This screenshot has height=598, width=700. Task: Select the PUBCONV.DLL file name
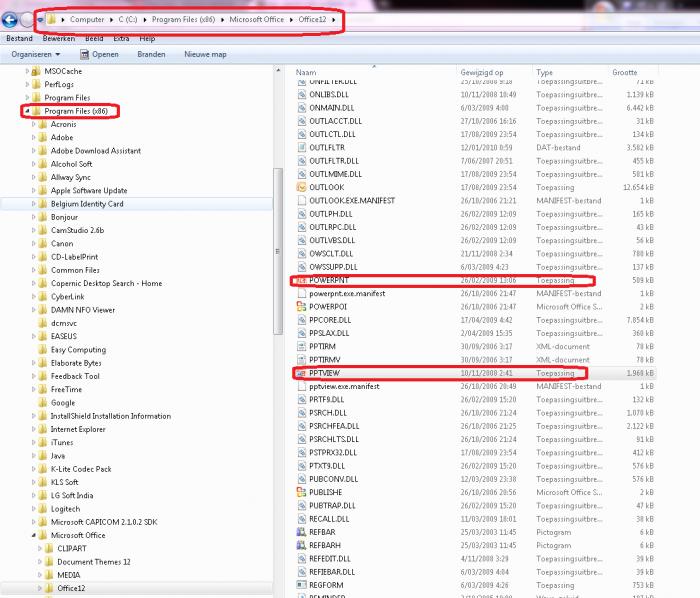click(333, 479)
